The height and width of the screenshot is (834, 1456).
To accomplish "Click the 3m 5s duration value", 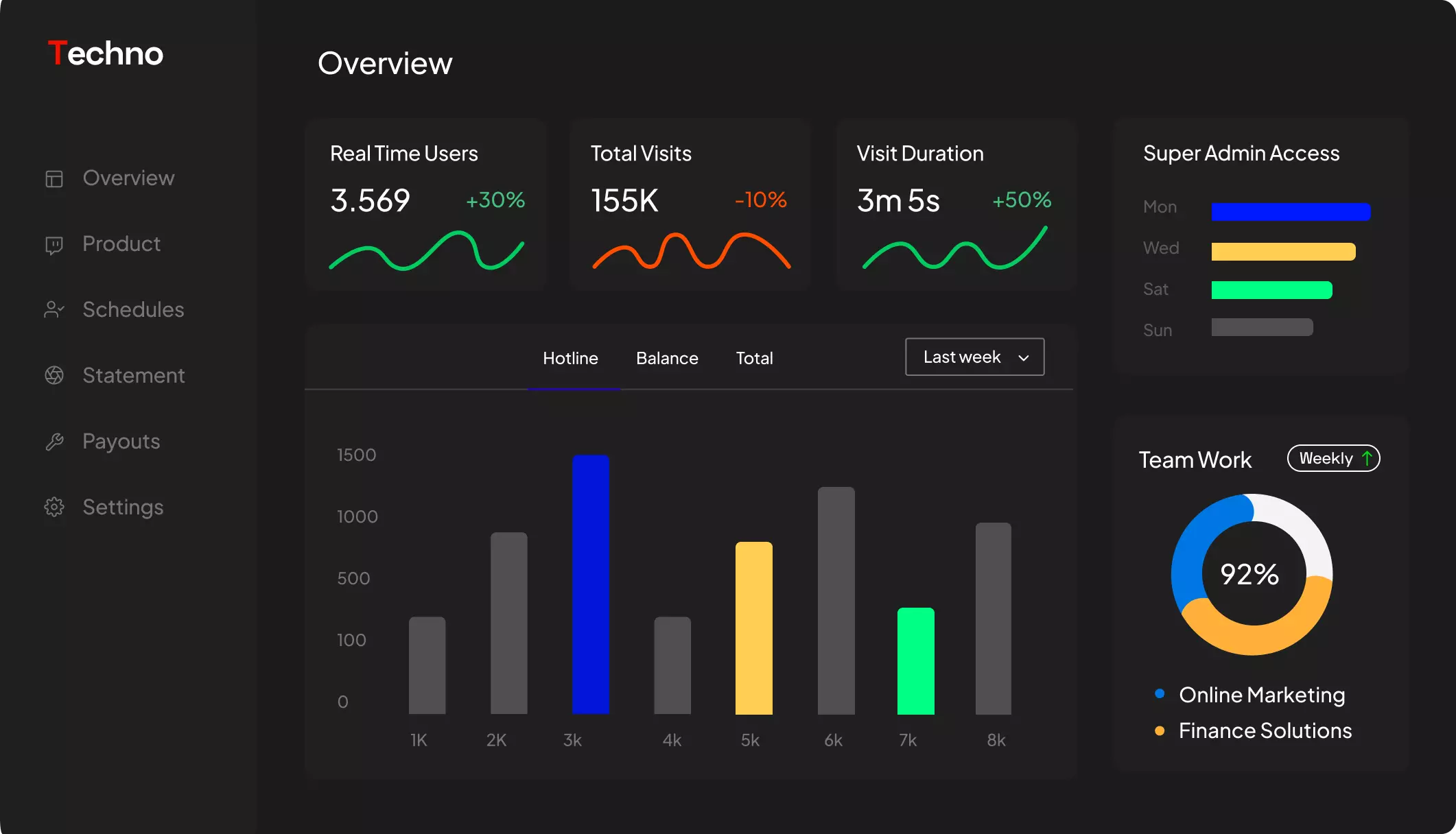I will (x=898, y=200).
